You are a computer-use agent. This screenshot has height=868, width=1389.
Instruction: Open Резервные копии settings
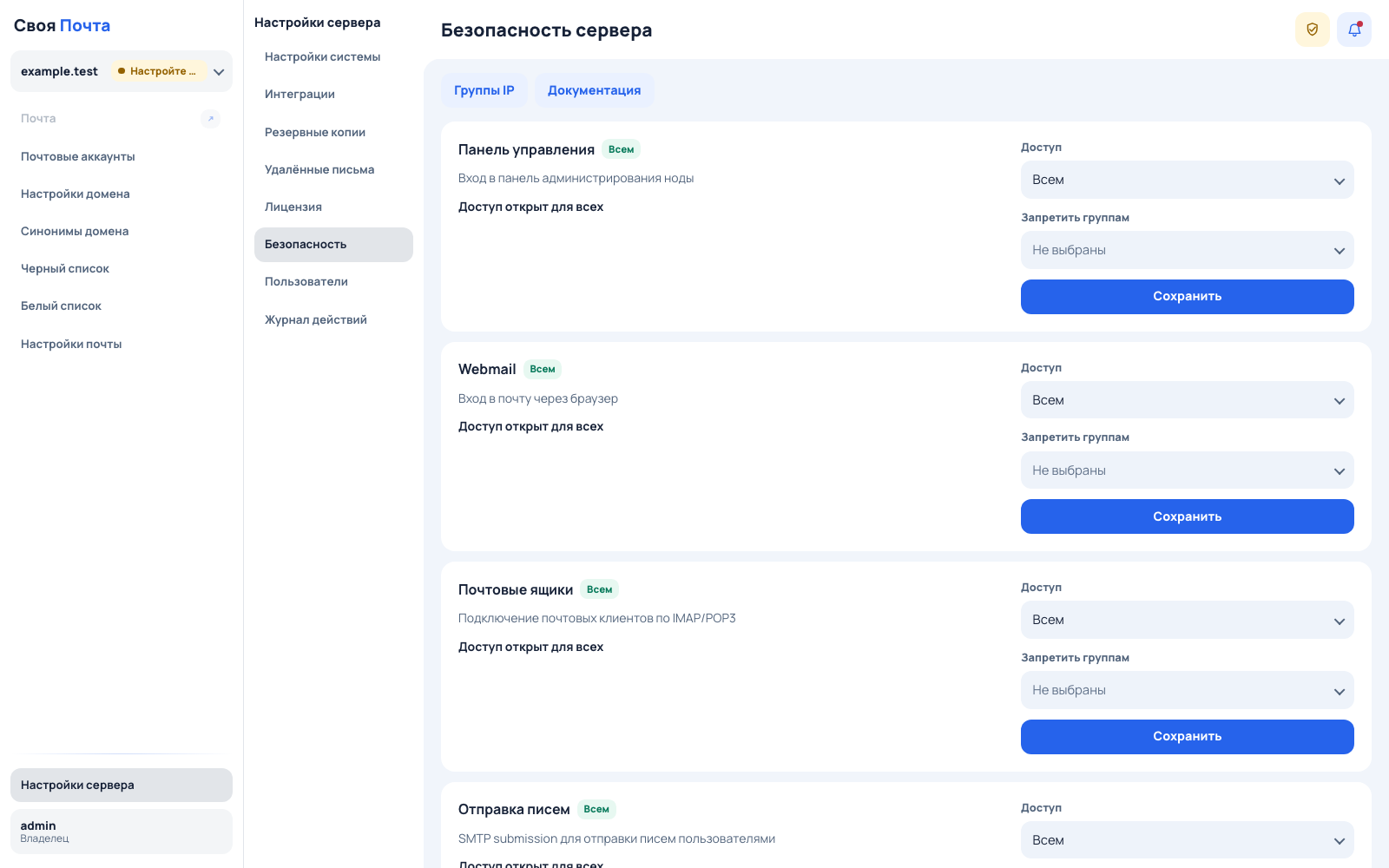(x=333, y=133)
